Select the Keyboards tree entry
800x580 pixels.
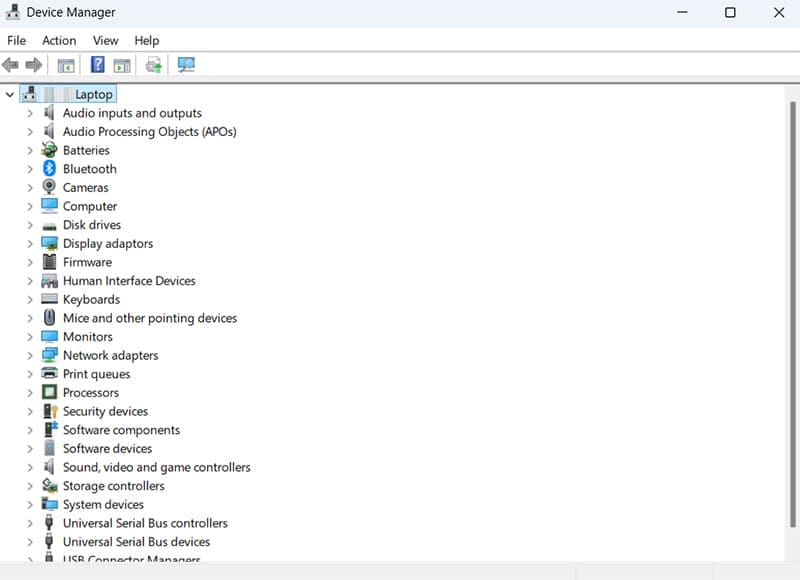pyautogui.click(x=91, y=299)
